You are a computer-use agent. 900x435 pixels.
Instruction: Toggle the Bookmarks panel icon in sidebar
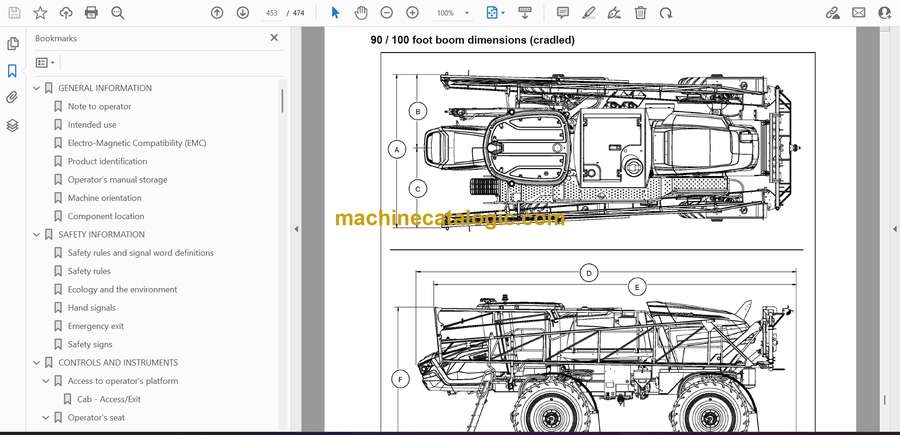(12, 71)
